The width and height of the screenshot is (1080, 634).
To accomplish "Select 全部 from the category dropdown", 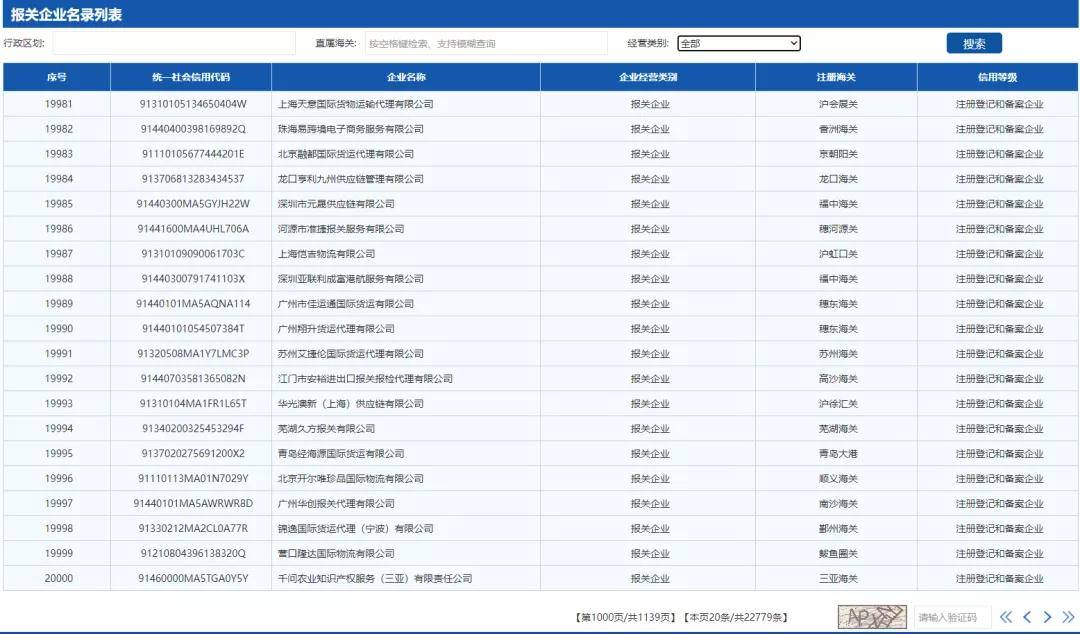I will pyautogui.click(x=720, y=43).
